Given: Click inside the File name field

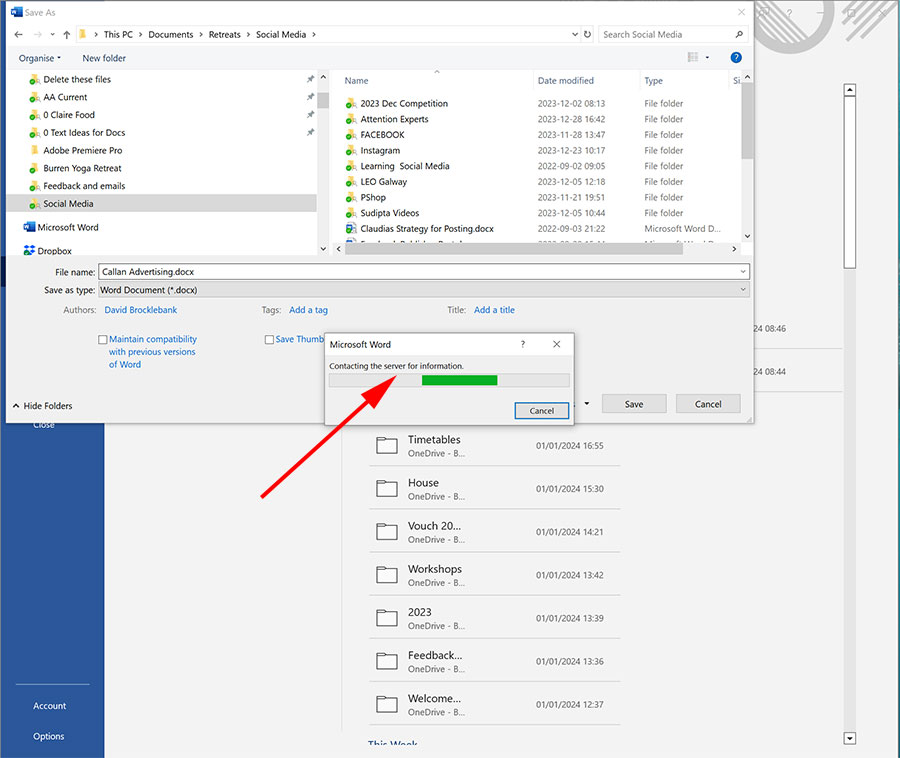Looking at the screenshot, I should pyautogui.click(x=400, y=271).
